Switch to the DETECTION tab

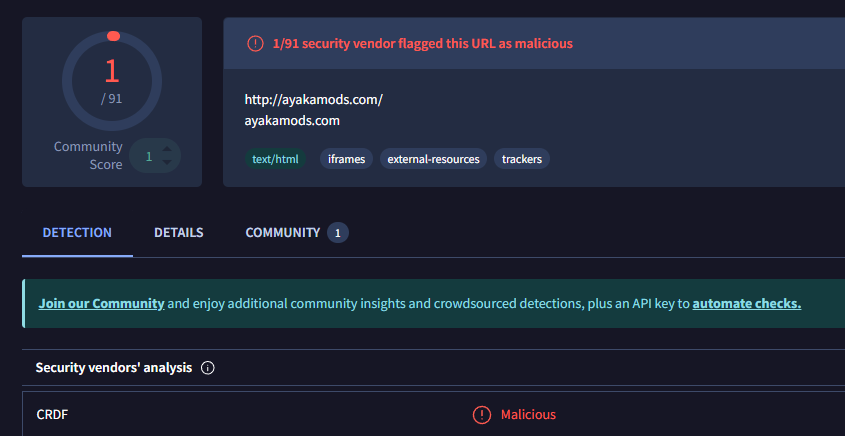coord(77,233)
